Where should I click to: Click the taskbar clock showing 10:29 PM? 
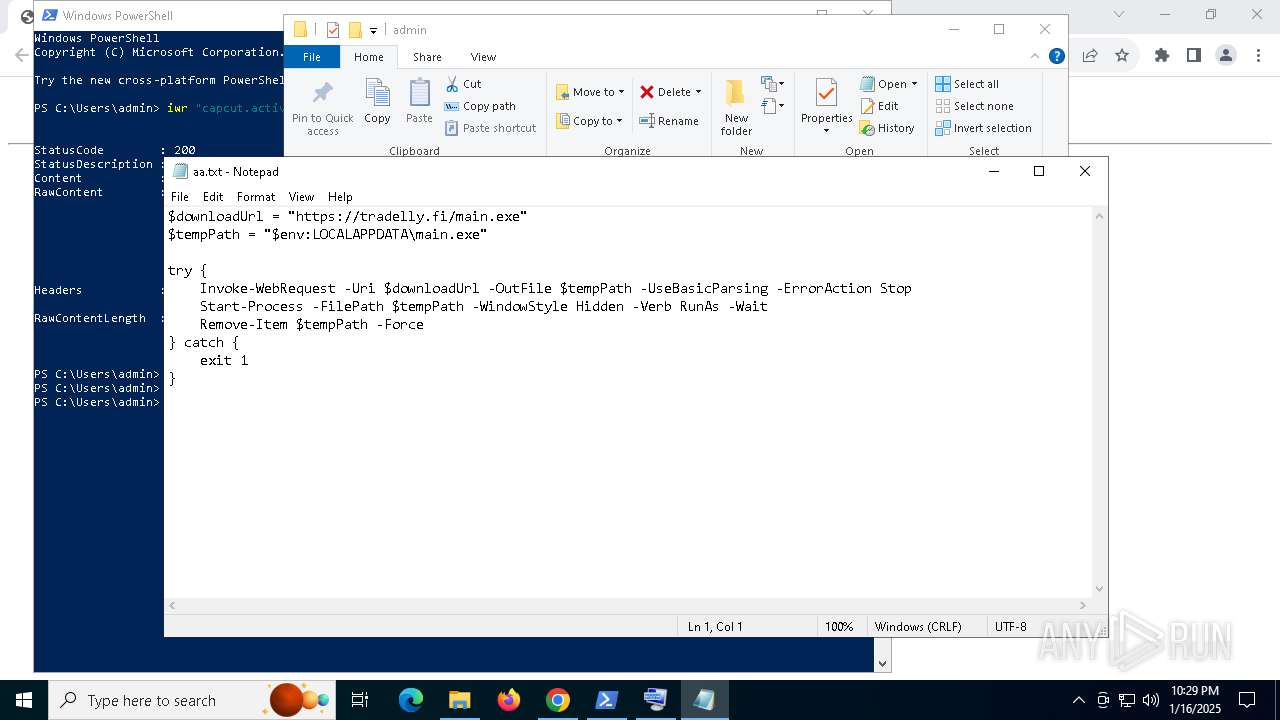[x=1194, y=700]
